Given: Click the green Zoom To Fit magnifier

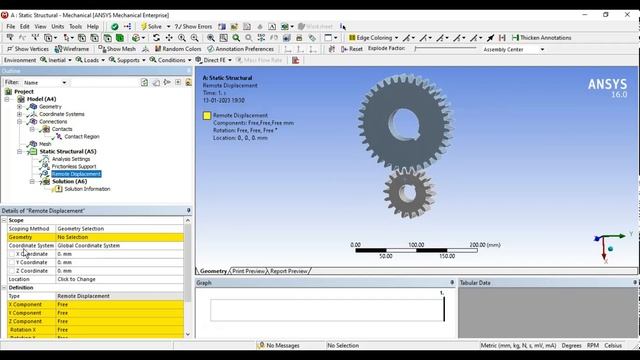Looking at the screenshot, I should (236, 38).
